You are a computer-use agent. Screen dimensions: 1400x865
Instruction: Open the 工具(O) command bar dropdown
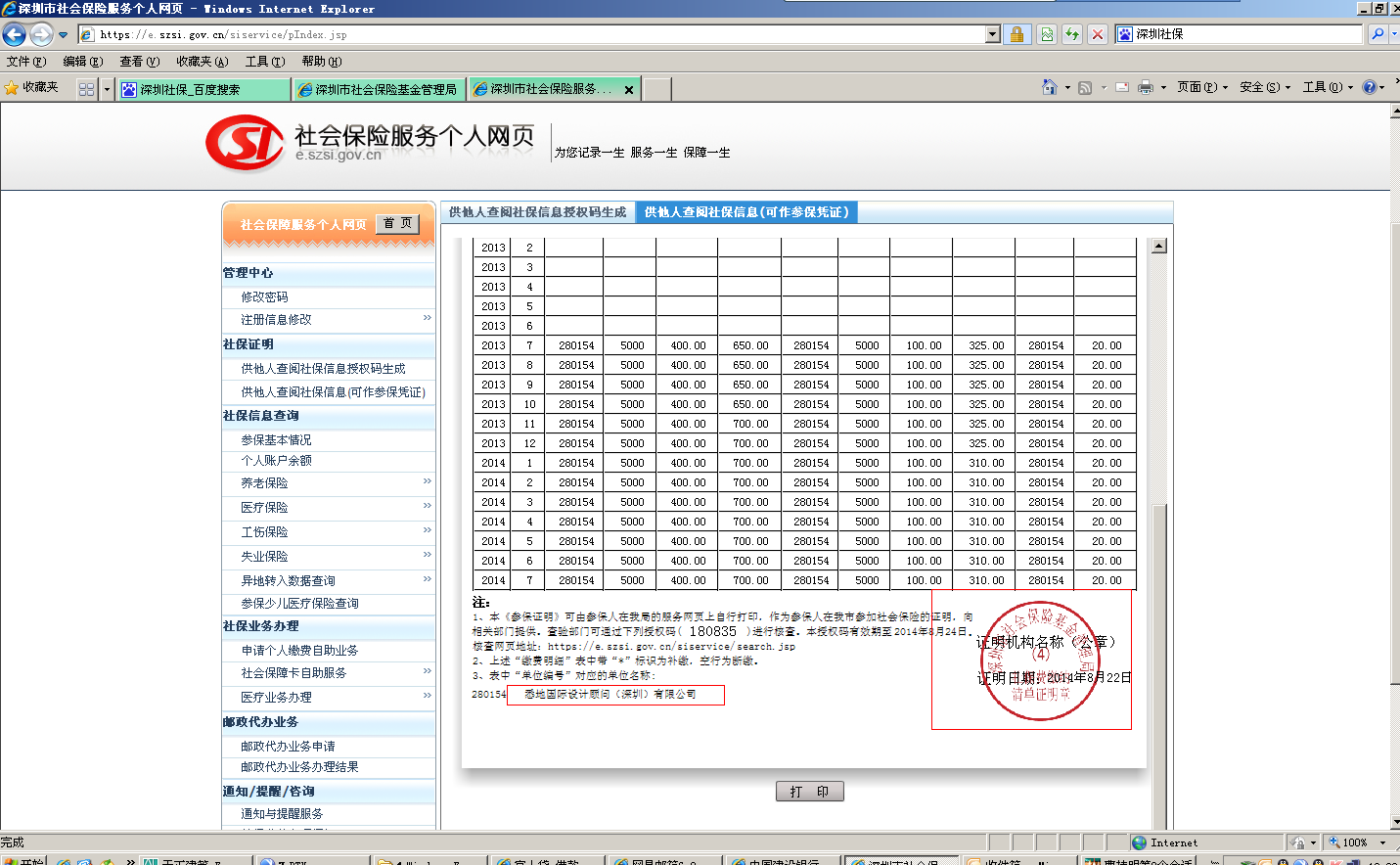point(1328,87)
